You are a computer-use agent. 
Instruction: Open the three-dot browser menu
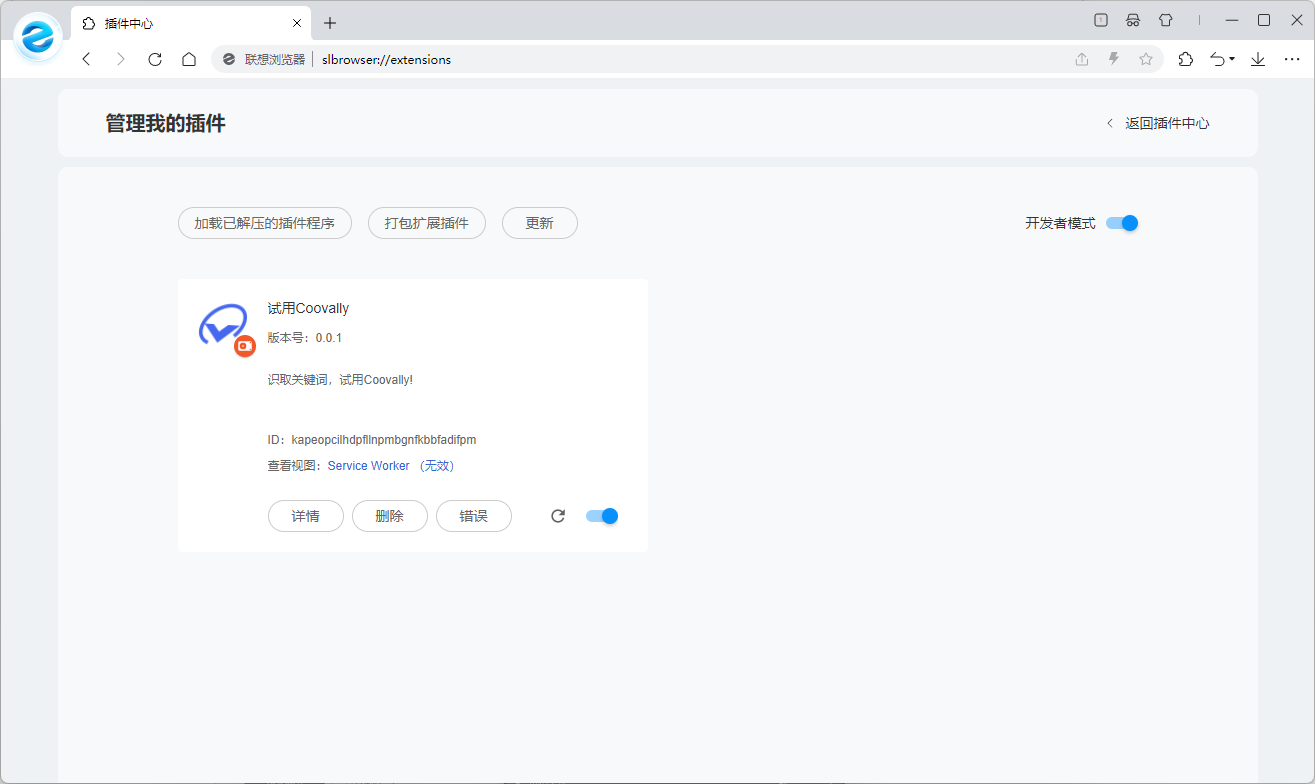(1292, 60)
